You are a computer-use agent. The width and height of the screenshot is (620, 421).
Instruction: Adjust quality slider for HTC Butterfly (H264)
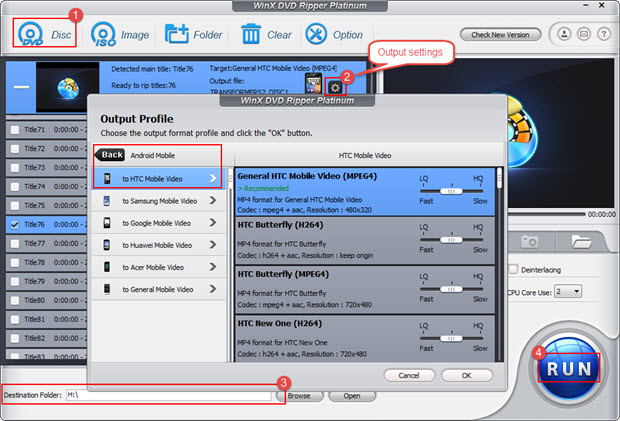451,240
